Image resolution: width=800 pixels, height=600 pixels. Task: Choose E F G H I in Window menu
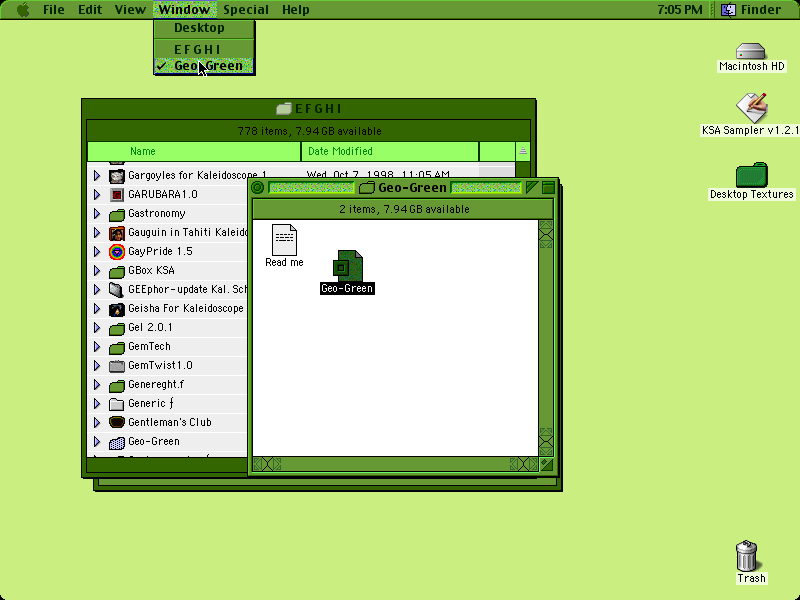(x=204, y=49)
